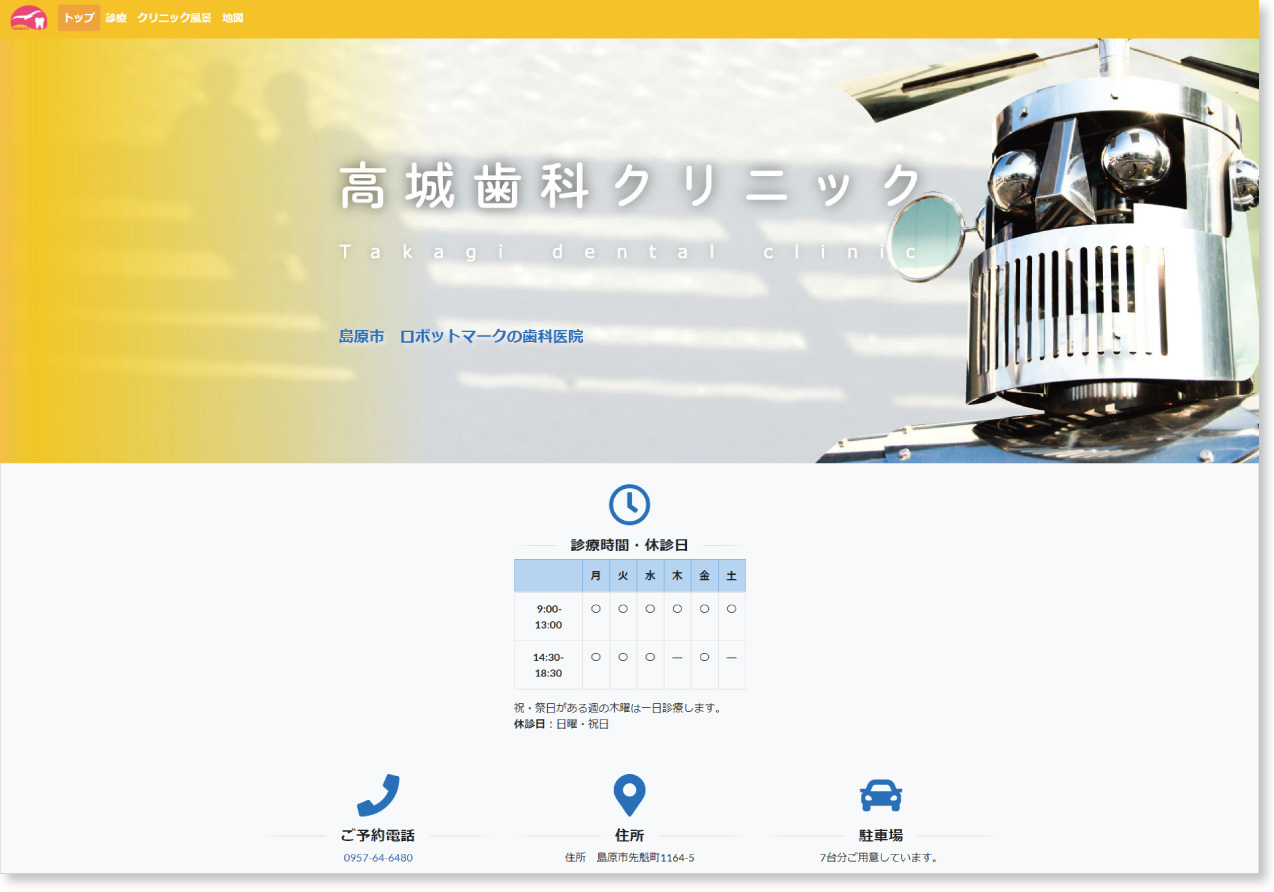This screenshot has height=892, width=1274.
Task: Click 島原市 ロボットマークの歯科医院 text
Action: [461, 336]
